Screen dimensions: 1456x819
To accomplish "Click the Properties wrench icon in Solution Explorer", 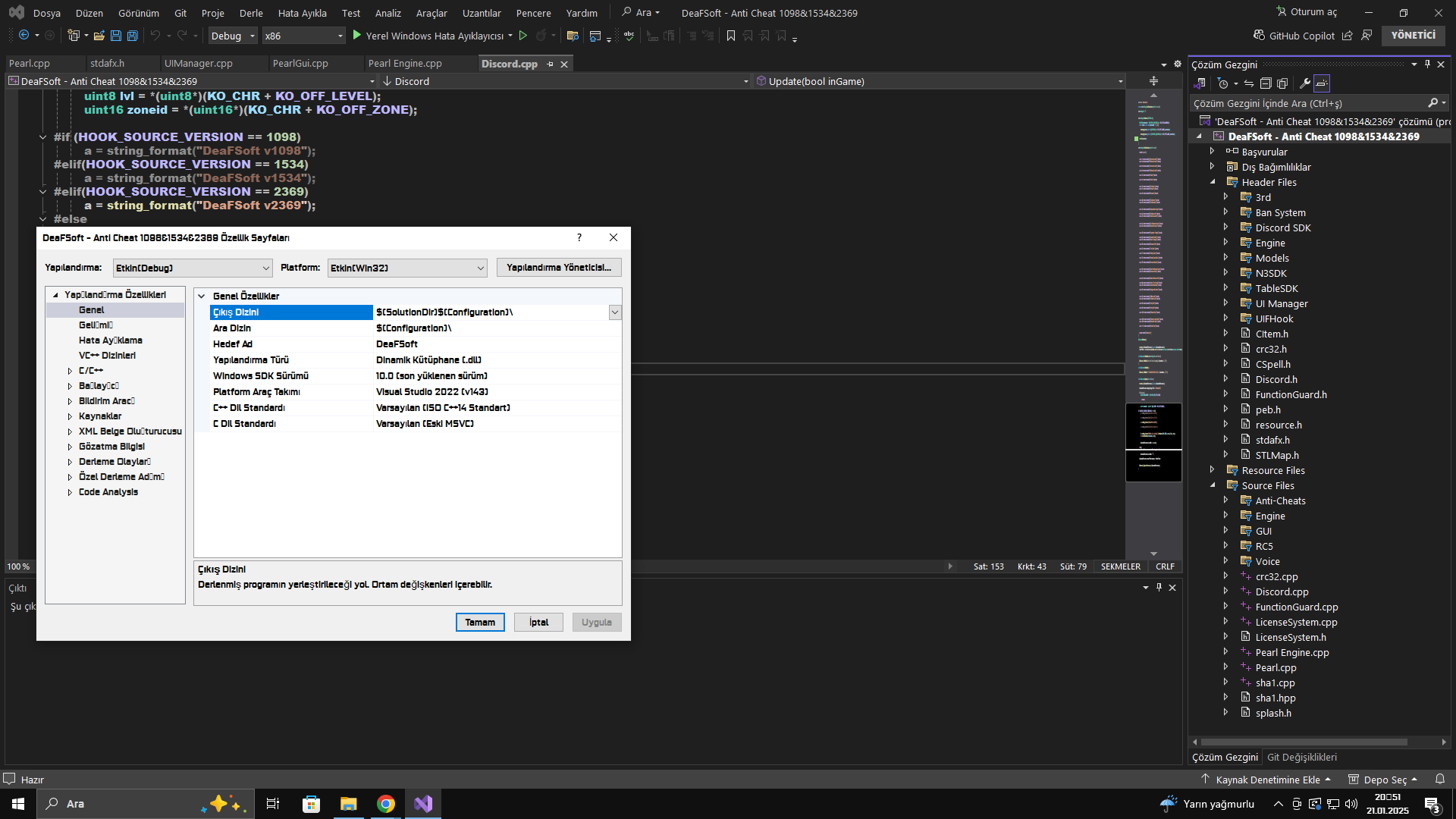I will pos(1304,83).
